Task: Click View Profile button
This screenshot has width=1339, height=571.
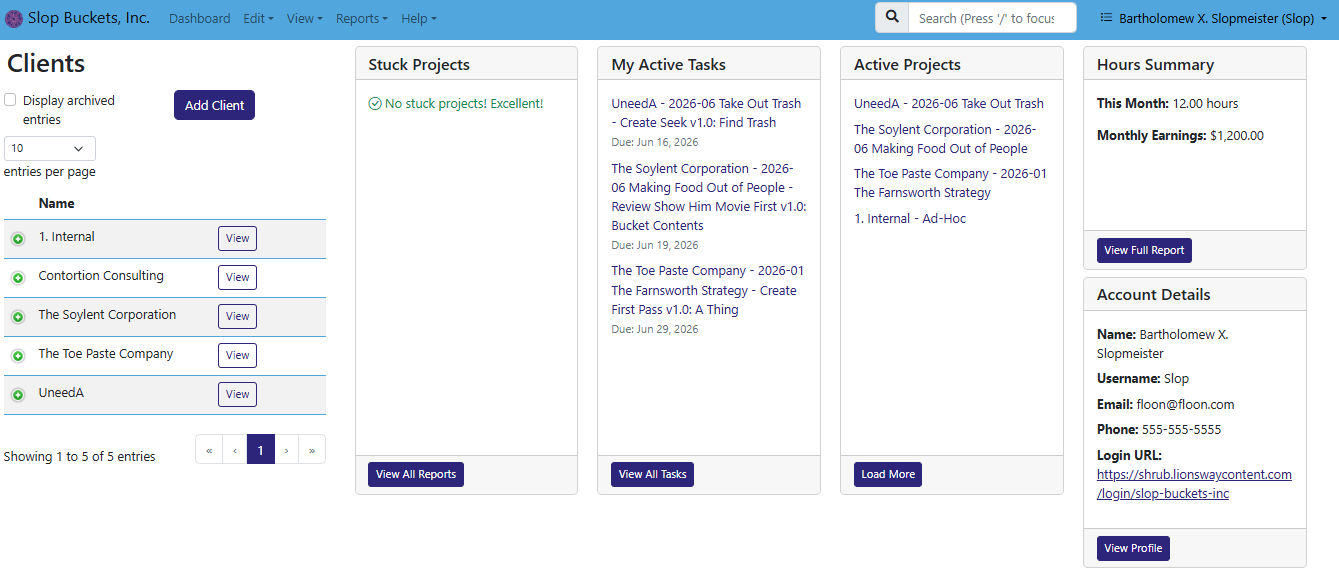Action: click(x=1133, y=548)
